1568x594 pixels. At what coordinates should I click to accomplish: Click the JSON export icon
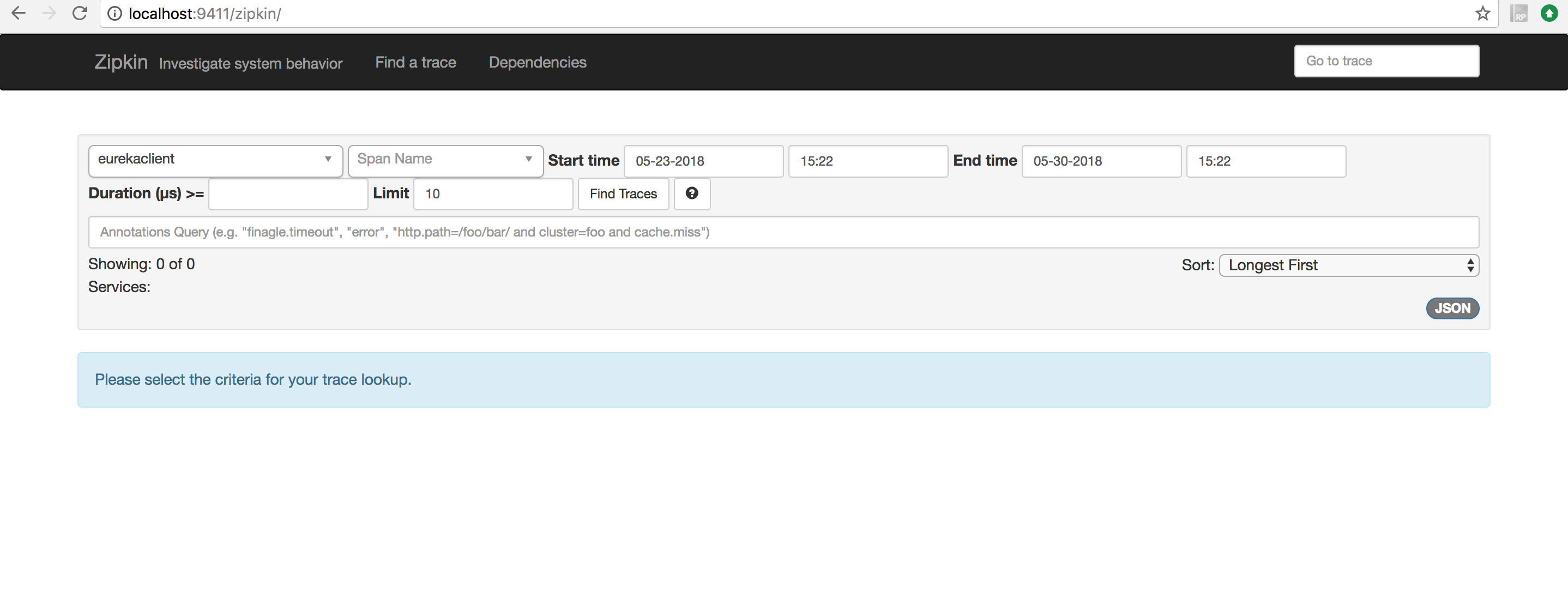point(1452,307)
